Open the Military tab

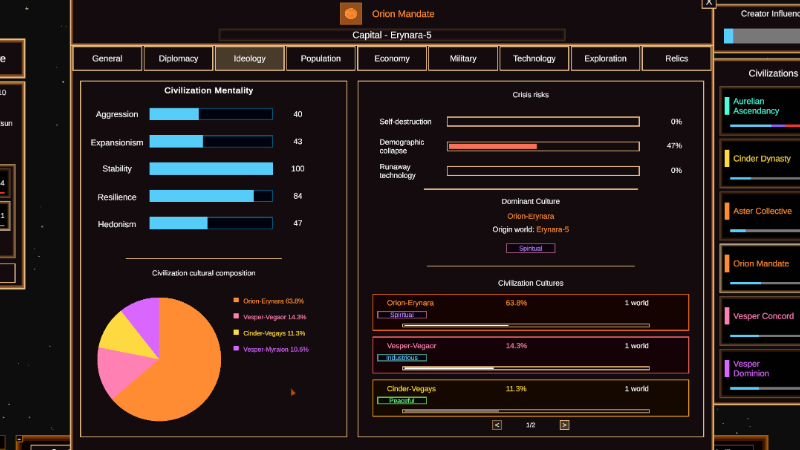tap(463, 59)
